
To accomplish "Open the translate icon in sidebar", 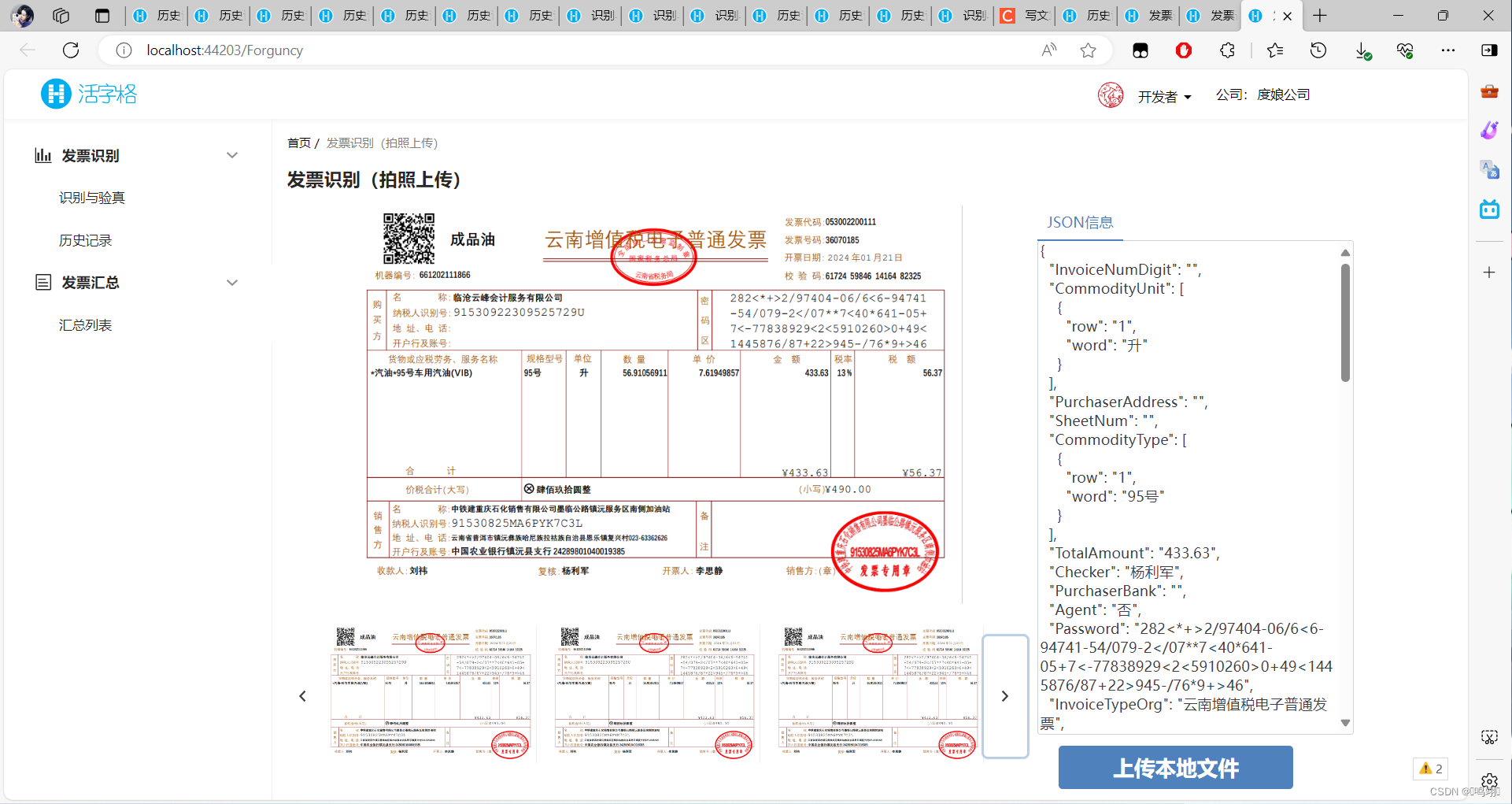I will (1489, 169).
